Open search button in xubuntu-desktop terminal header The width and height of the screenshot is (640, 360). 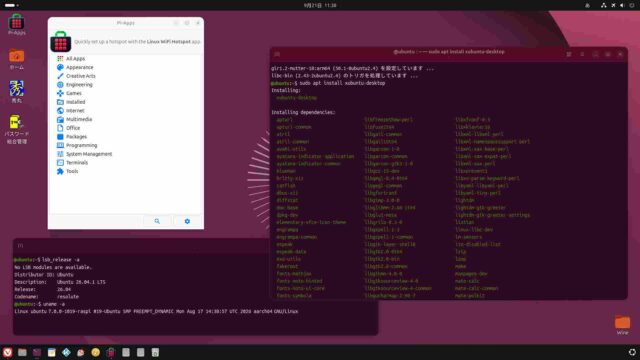pyautogui.click(x=569, y=54)
